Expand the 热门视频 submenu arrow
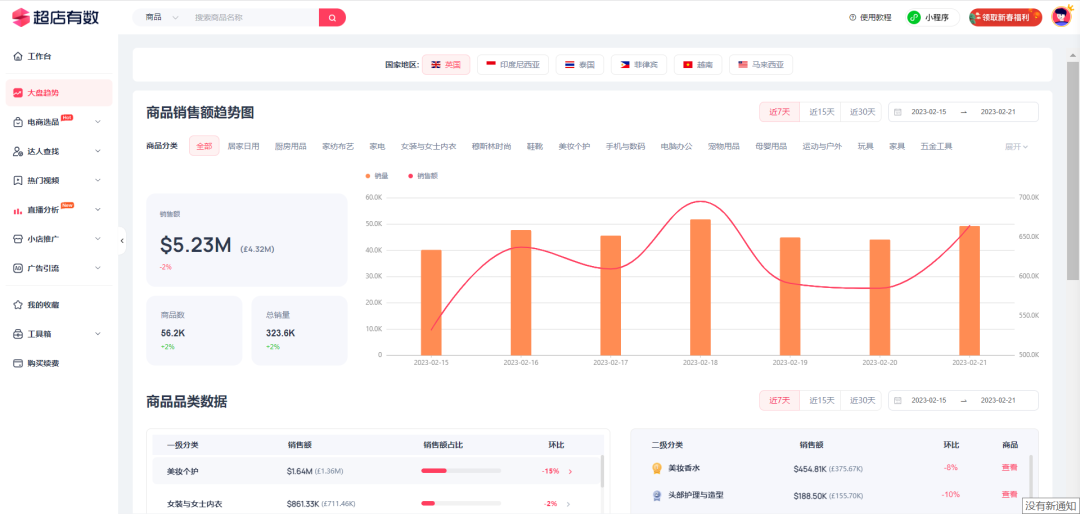Screen dimensions: 1080x514 tap(97, 181)
